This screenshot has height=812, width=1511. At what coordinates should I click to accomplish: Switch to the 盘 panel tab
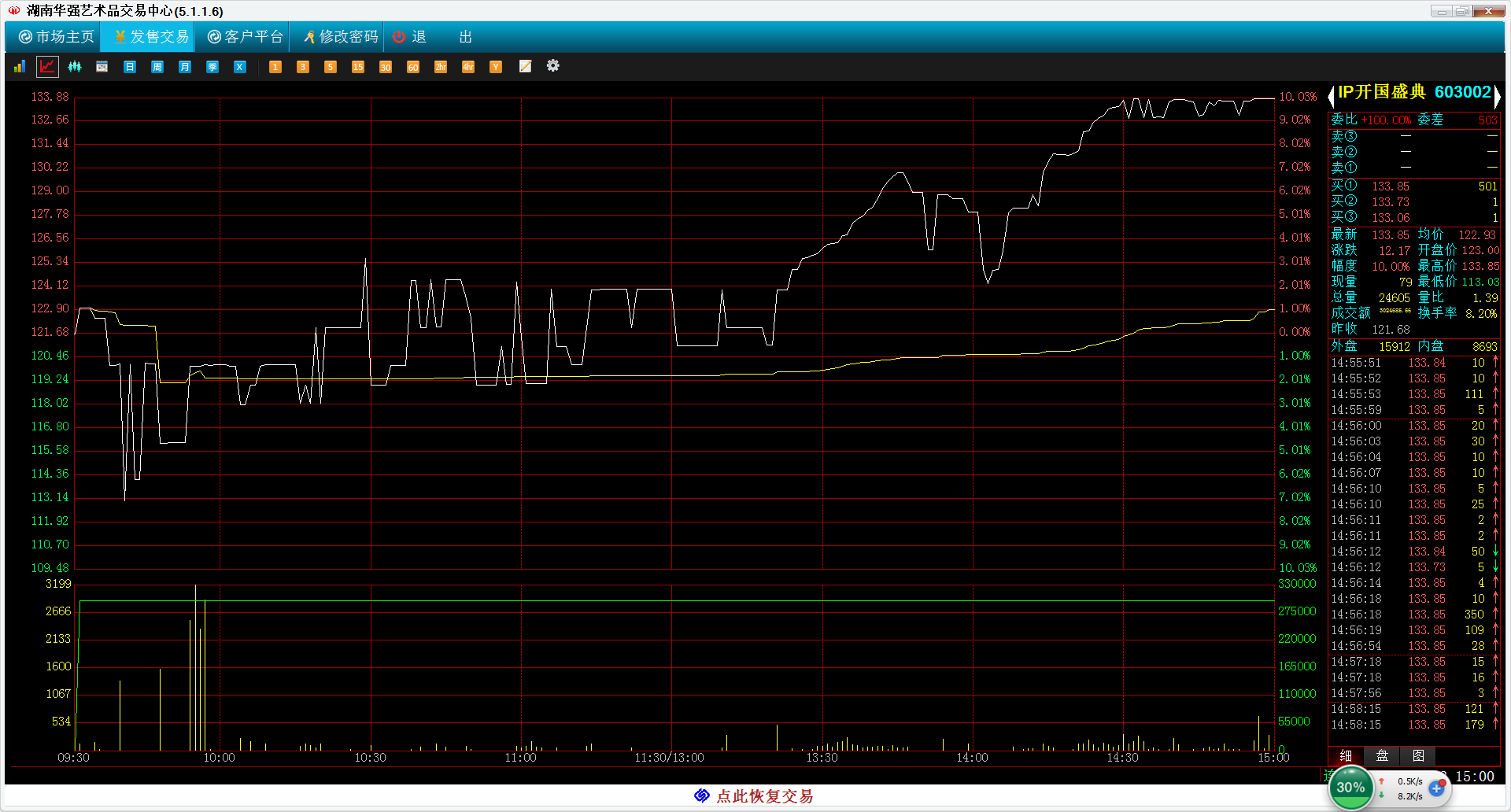click(1382, 756)
